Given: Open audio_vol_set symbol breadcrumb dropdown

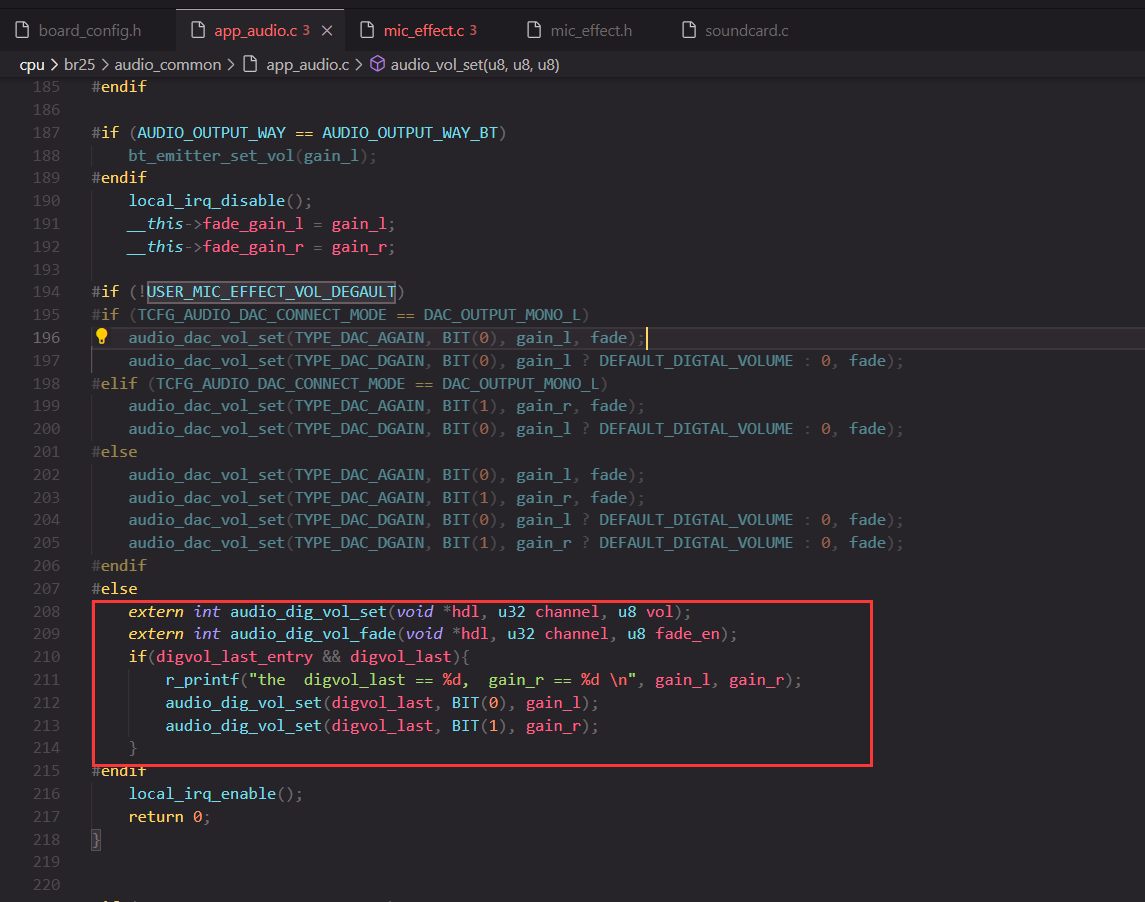Looking at the screenshot, I should point(475,64).
